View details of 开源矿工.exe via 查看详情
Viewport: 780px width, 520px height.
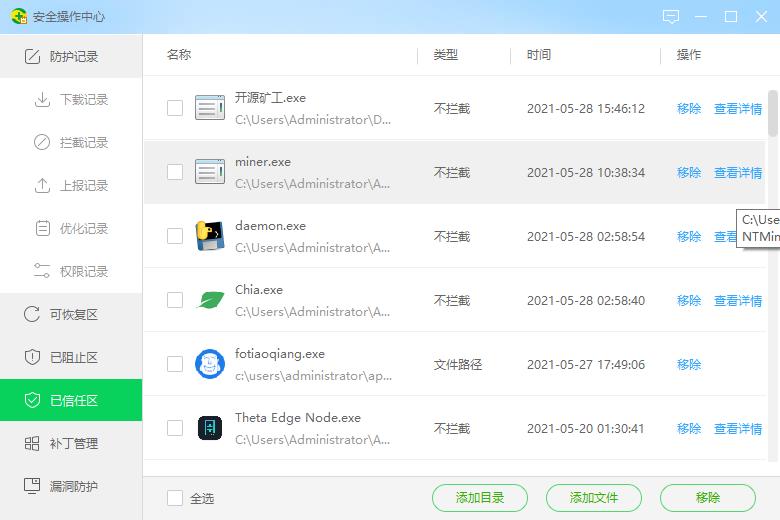(738, 108)
